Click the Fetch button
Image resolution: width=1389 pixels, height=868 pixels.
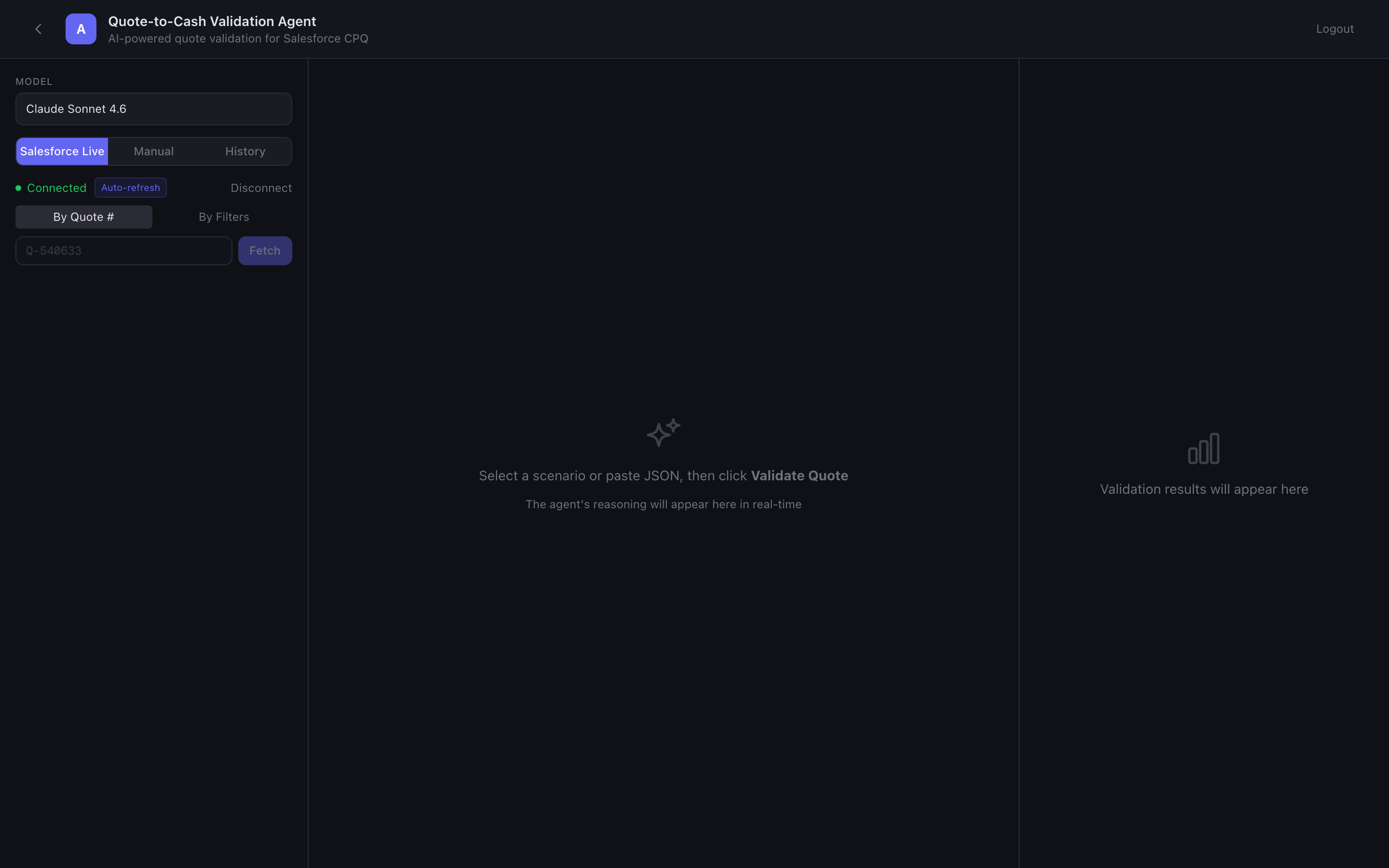[x=265, y=250]
